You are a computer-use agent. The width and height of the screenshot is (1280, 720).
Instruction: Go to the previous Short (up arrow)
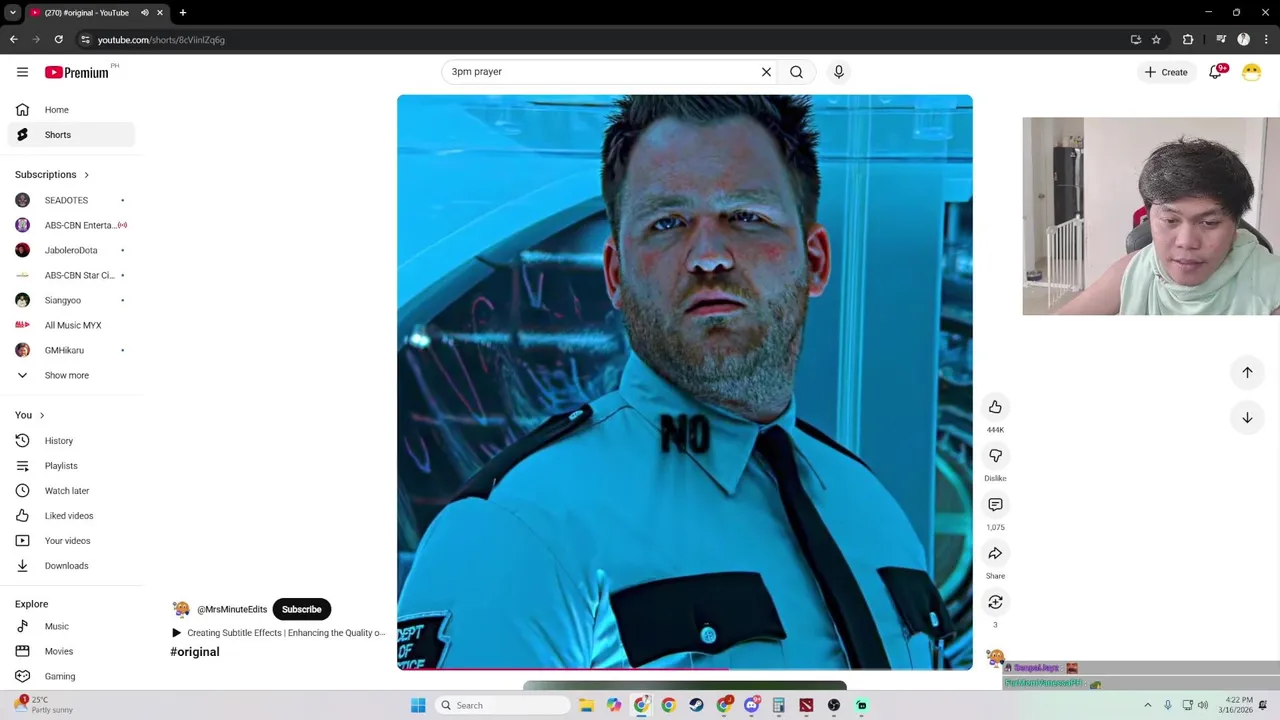pyautogui.click(x=1247, y=372)
